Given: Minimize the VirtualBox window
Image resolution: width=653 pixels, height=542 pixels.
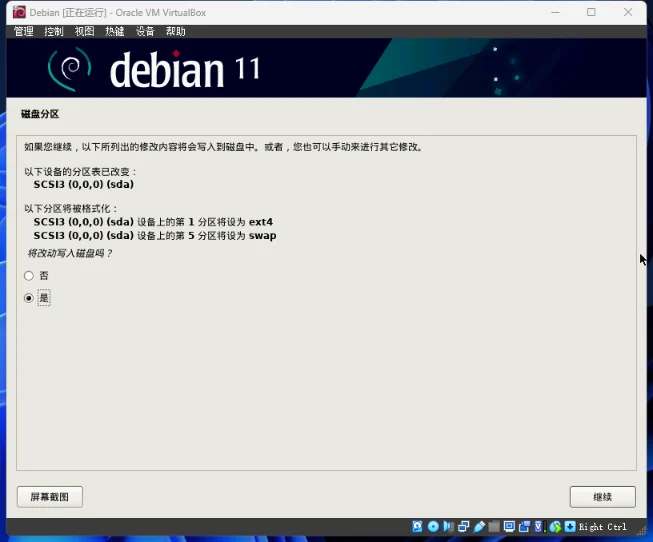Looking at the screenshot, I should 555,12.
